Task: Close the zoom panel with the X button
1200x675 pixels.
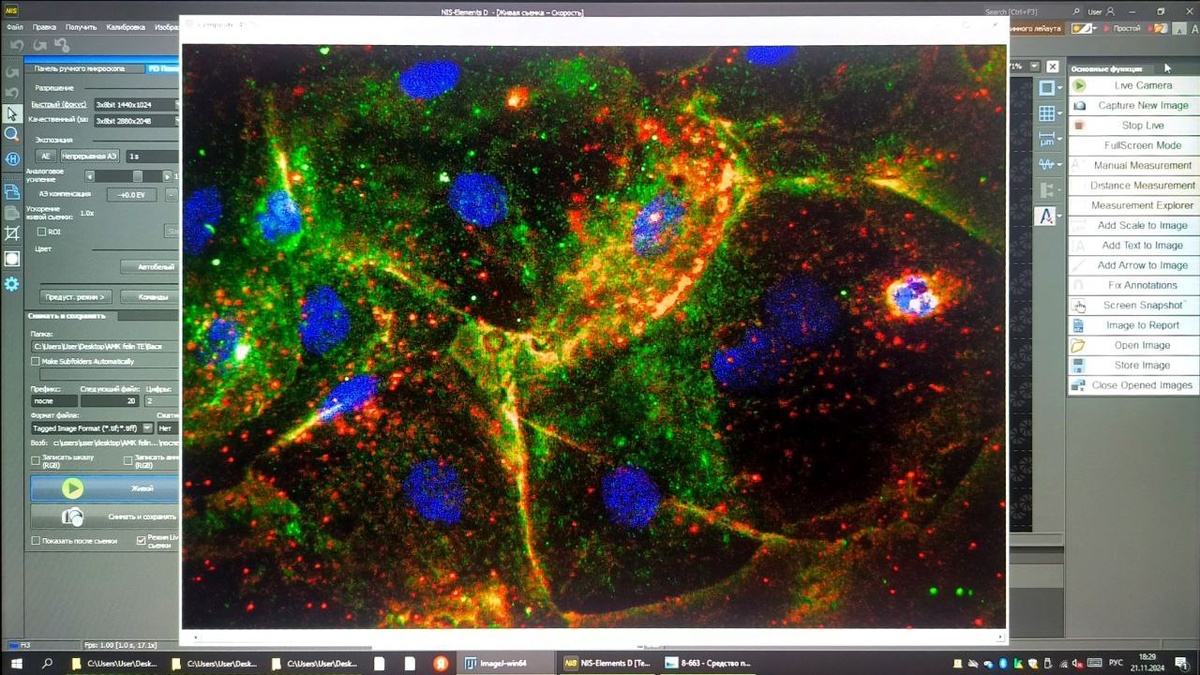Action: 1051,66
